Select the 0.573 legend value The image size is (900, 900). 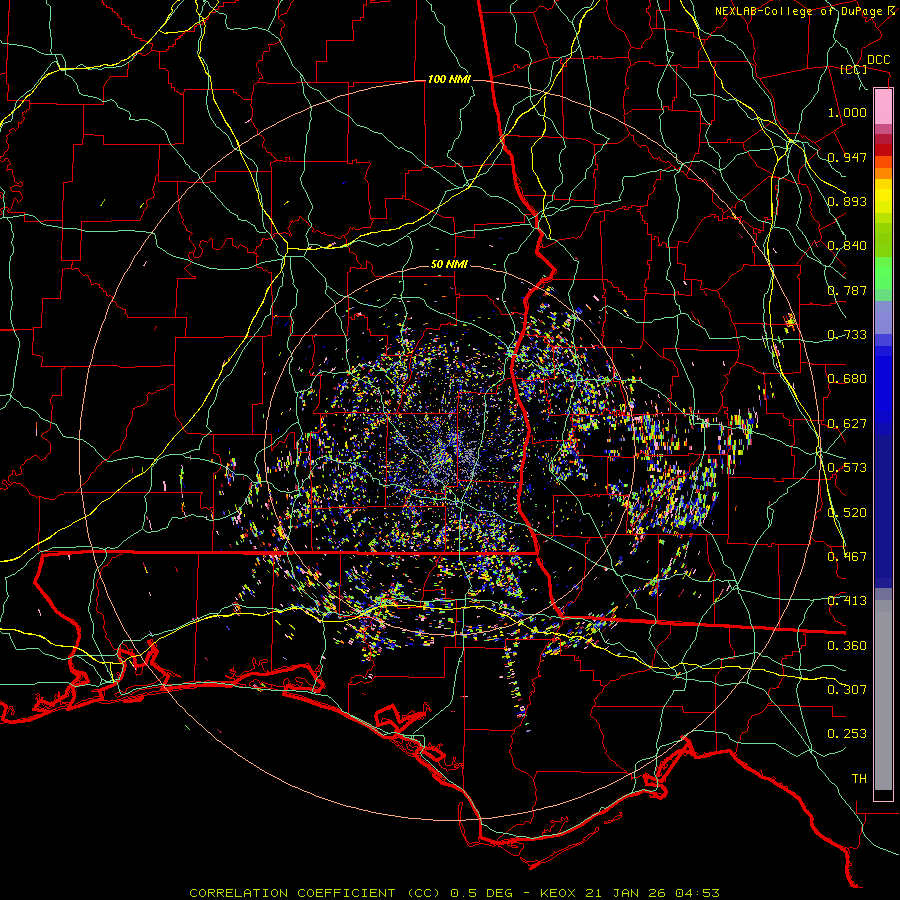[x=847, y=468]
